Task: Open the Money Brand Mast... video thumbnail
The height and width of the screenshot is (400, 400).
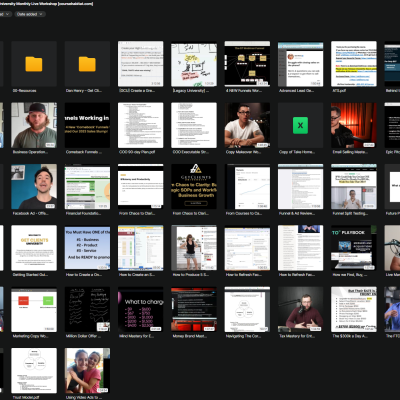Action: [194, 309]
